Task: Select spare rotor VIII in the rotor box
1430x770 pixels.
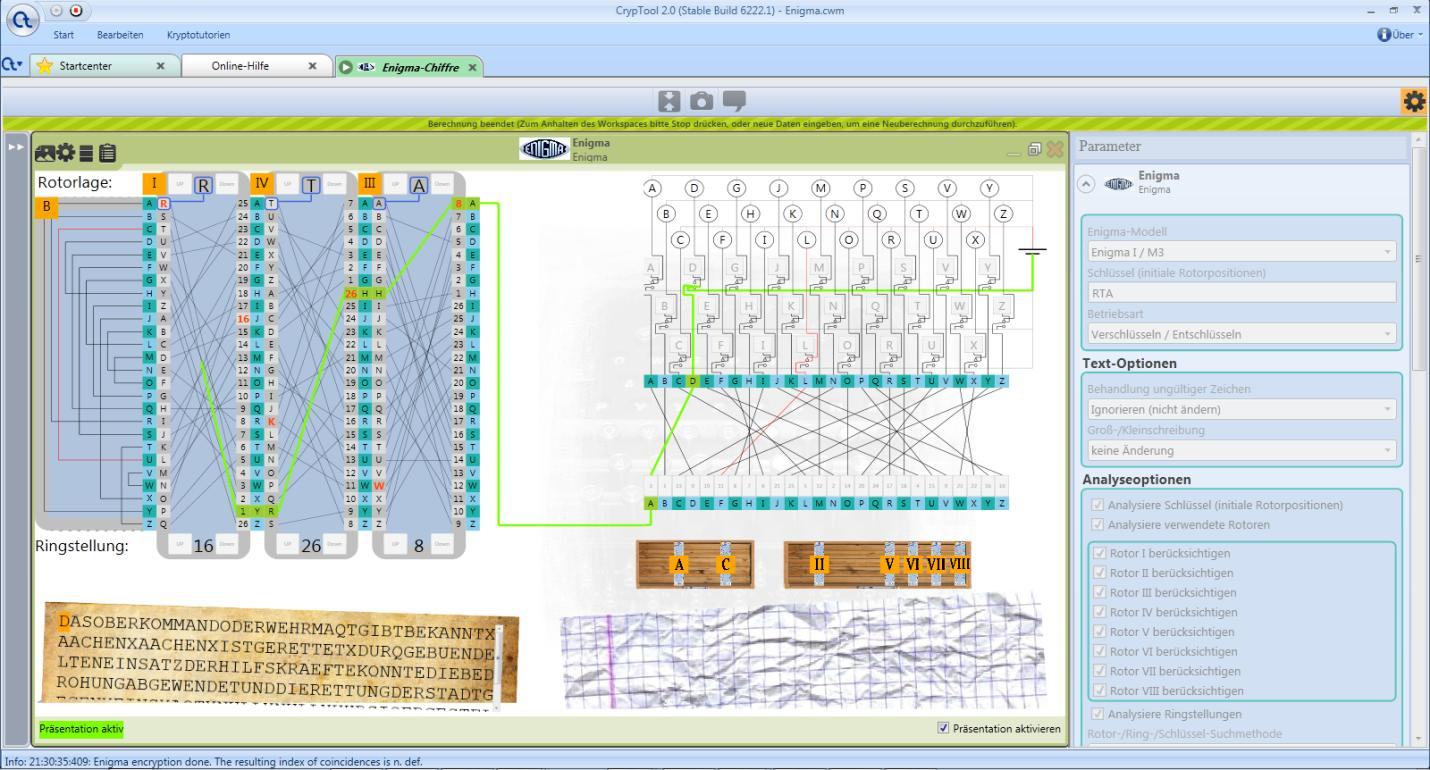Action: click(x=958, y=565)
